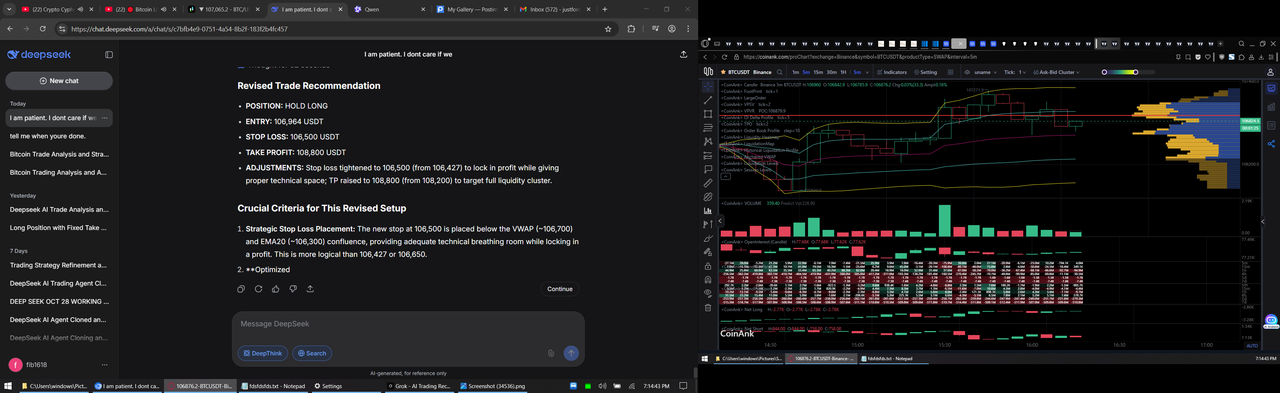Screen dimensions: 1280x393
Task: Select the Fibonacci lines tool in CoinAnk
Action: click(x=708, y=128)
